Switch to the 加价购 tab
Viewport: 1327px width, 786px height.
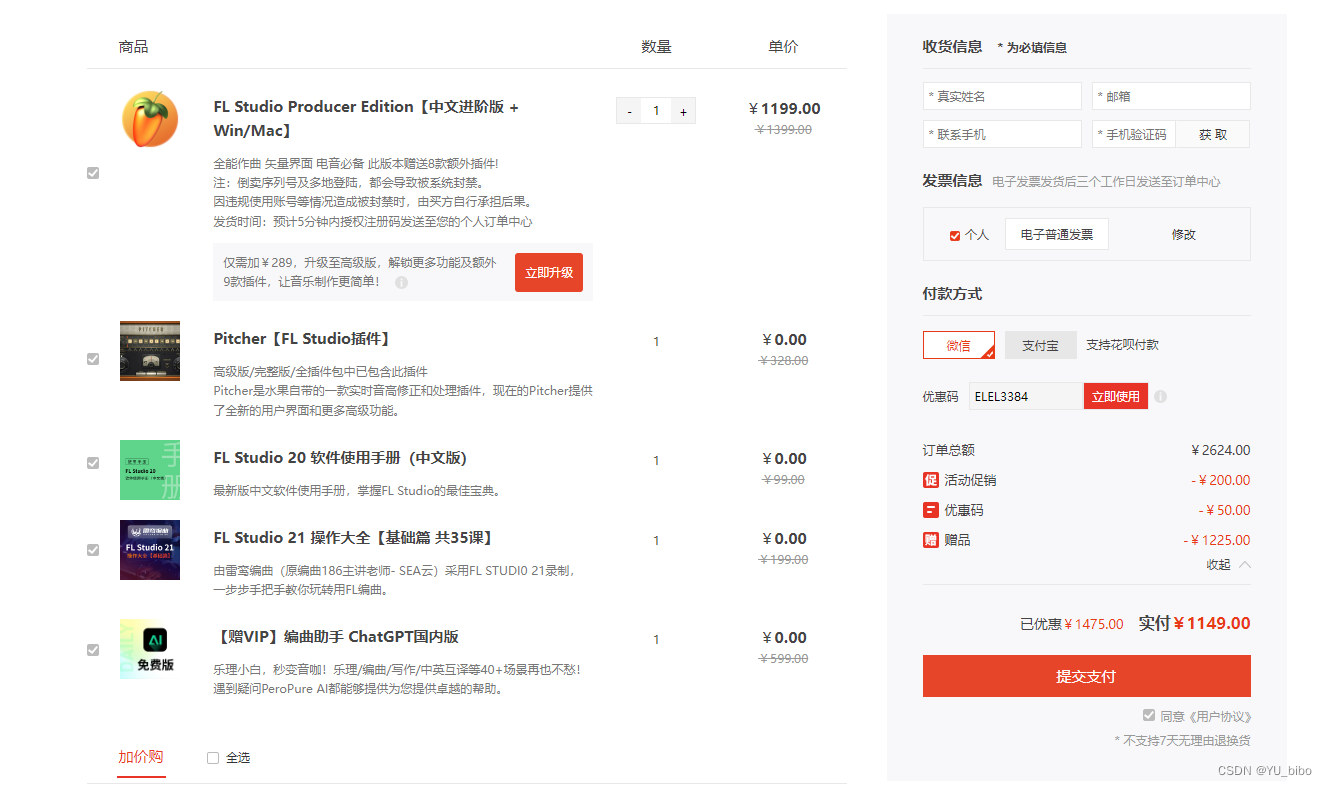141,757
